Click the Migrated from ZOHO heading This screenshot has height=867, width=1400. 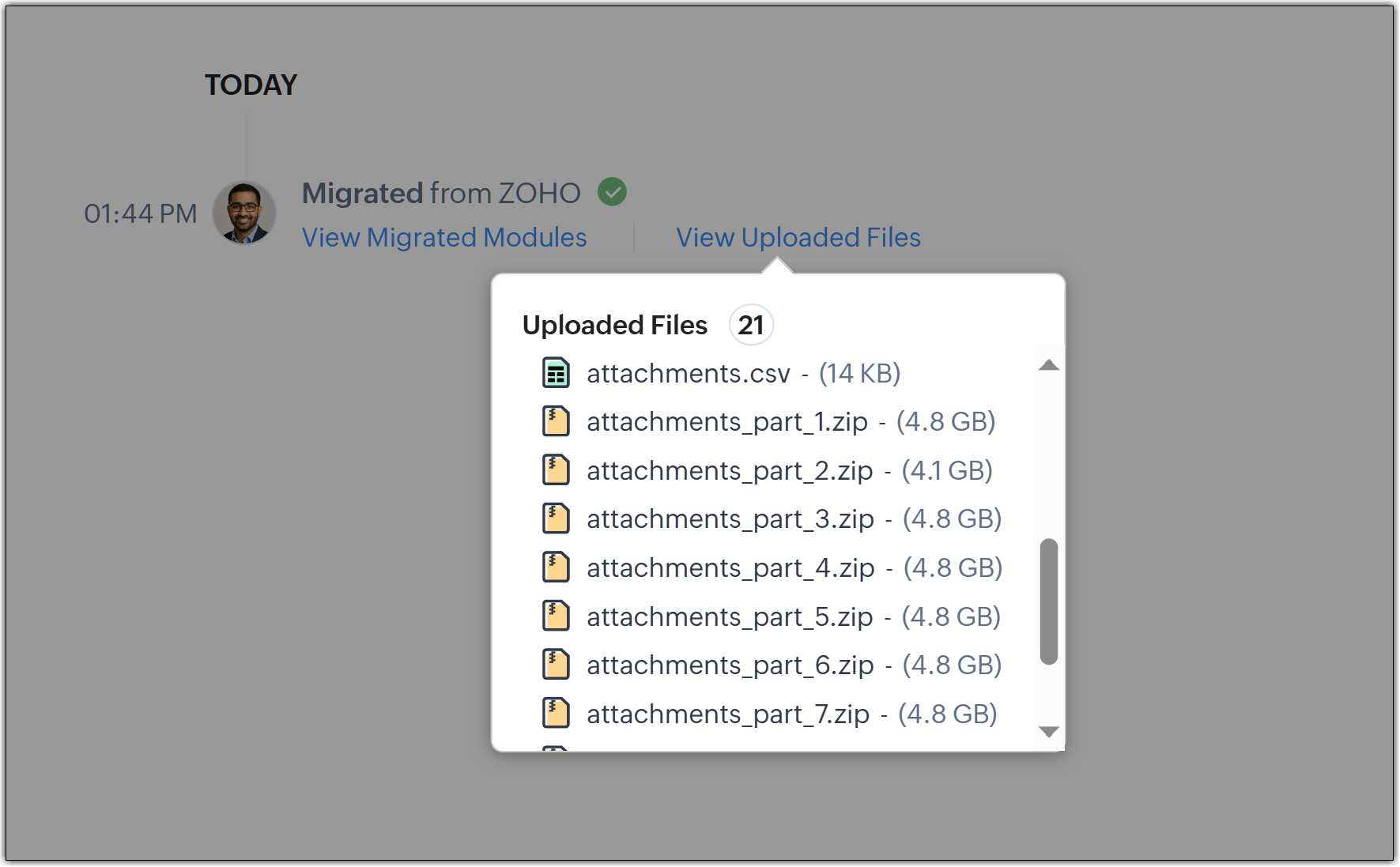click(441, 194)
